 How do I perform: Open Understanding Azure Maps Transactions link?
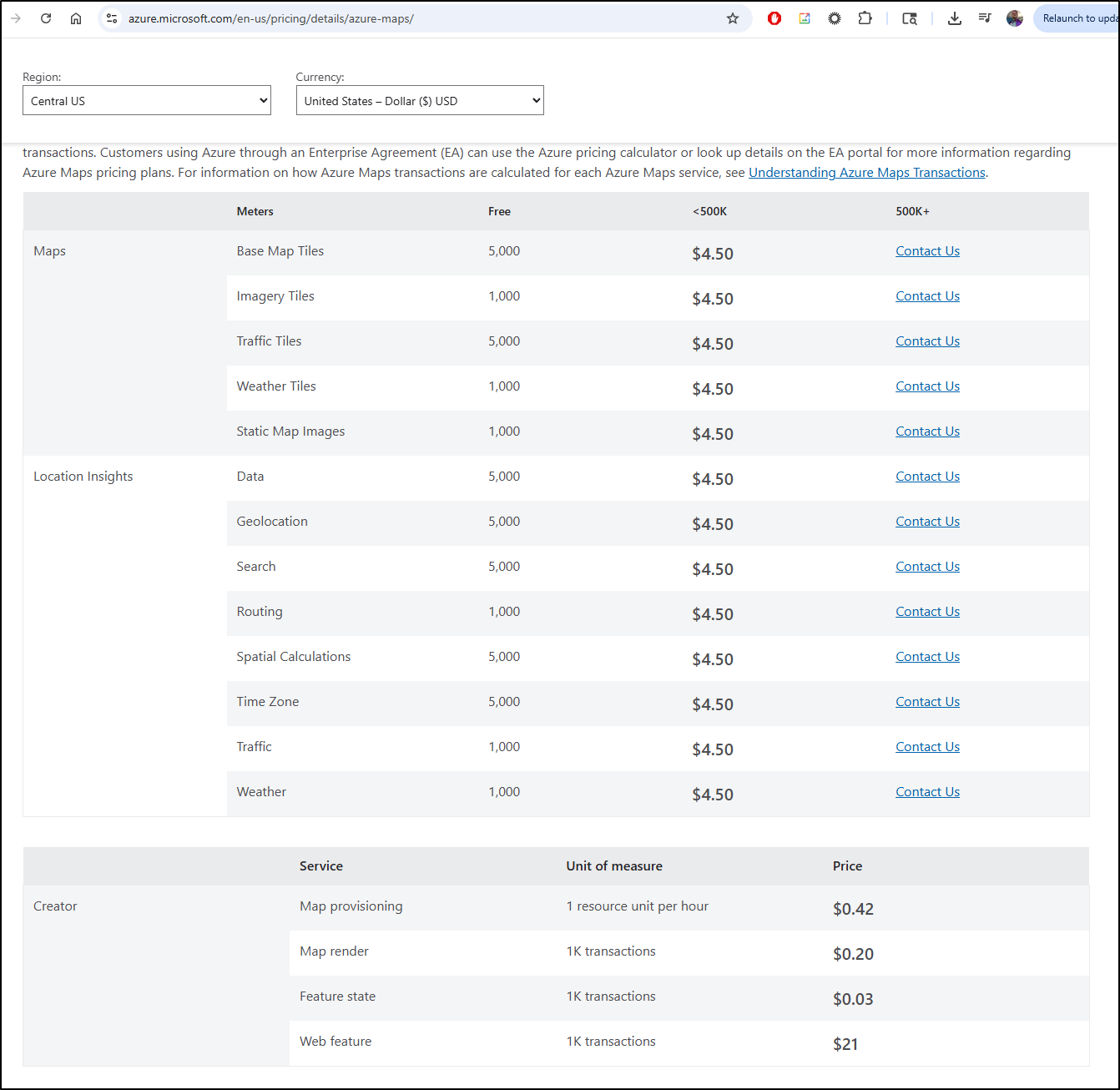pyautogui.click(x=866, y=173)
